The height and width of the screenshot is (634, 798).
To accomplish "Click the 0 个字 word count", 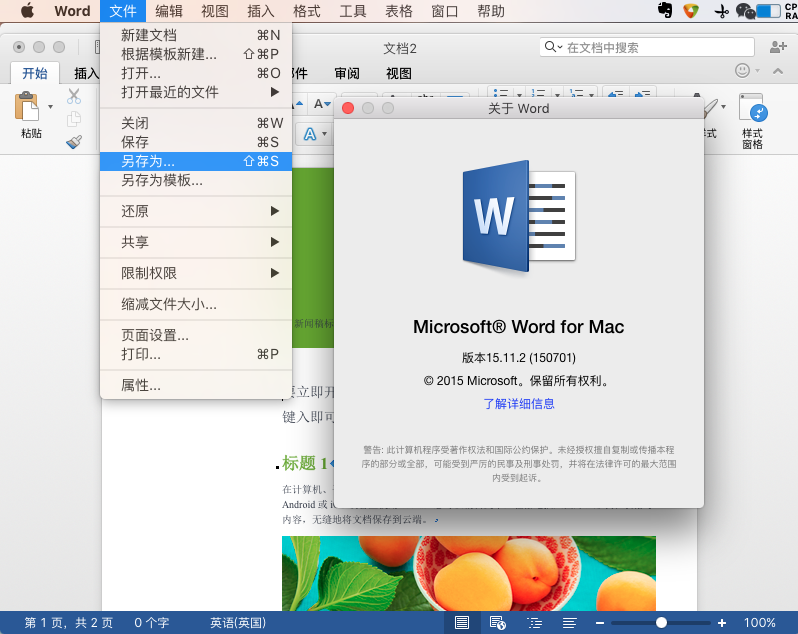I will click(x=152, y=623).
